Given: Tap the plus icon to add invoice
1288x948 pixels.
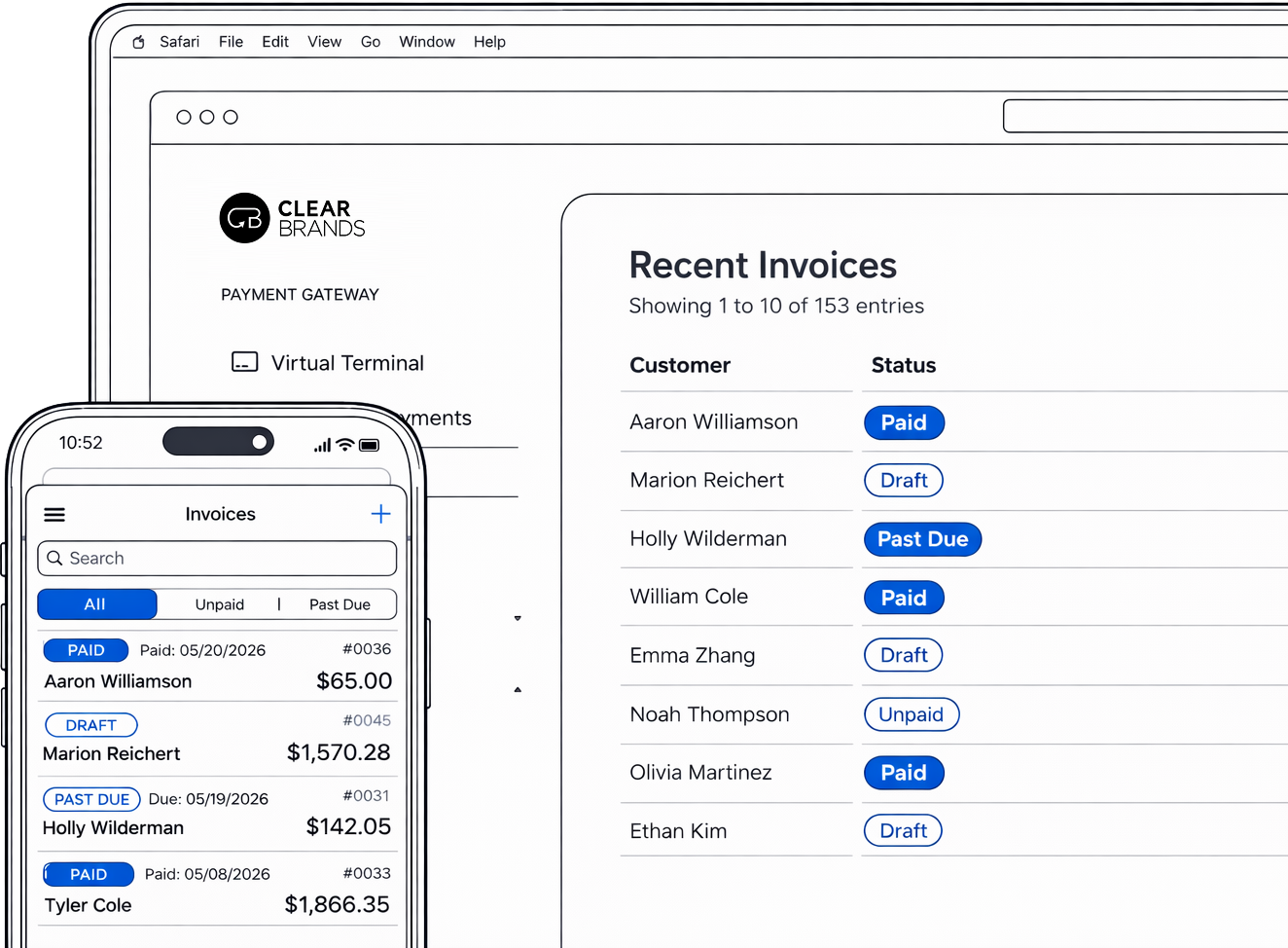Looking at the screenshot, I should [380, 514].
